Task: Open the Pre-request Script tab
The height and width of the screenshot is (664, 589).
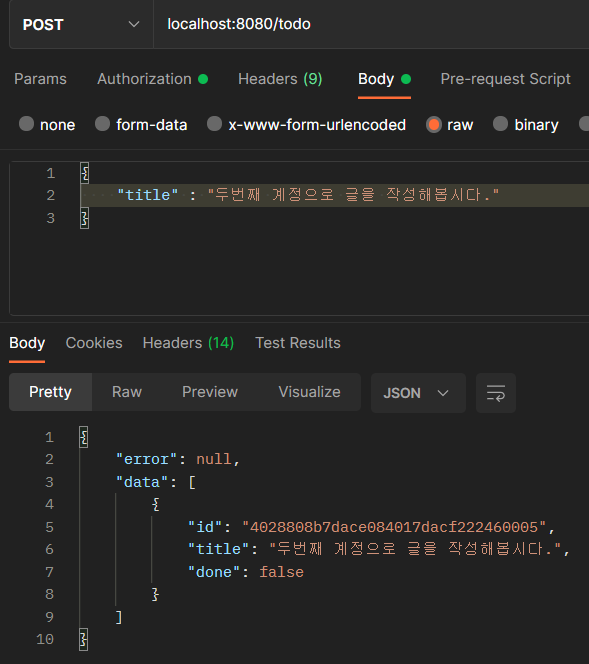Action: tap(505, 79)
